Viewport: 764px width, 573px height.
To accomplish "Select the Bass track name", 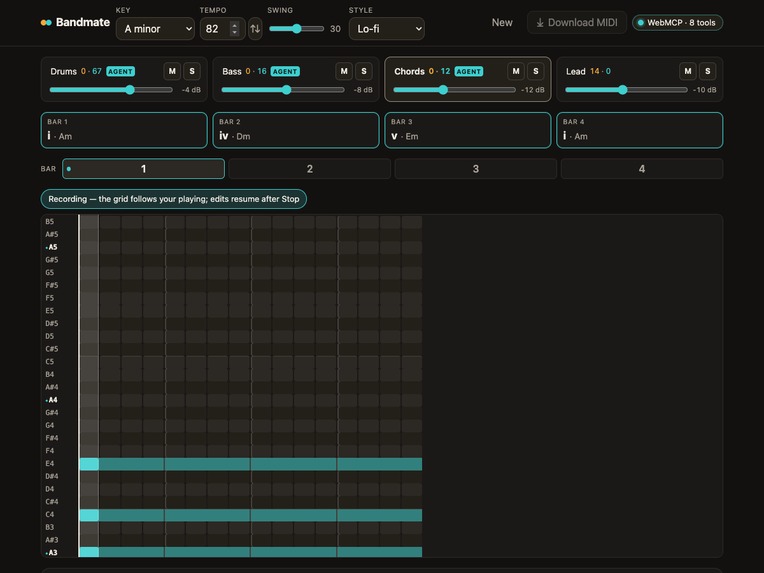I will click(232, 71).
